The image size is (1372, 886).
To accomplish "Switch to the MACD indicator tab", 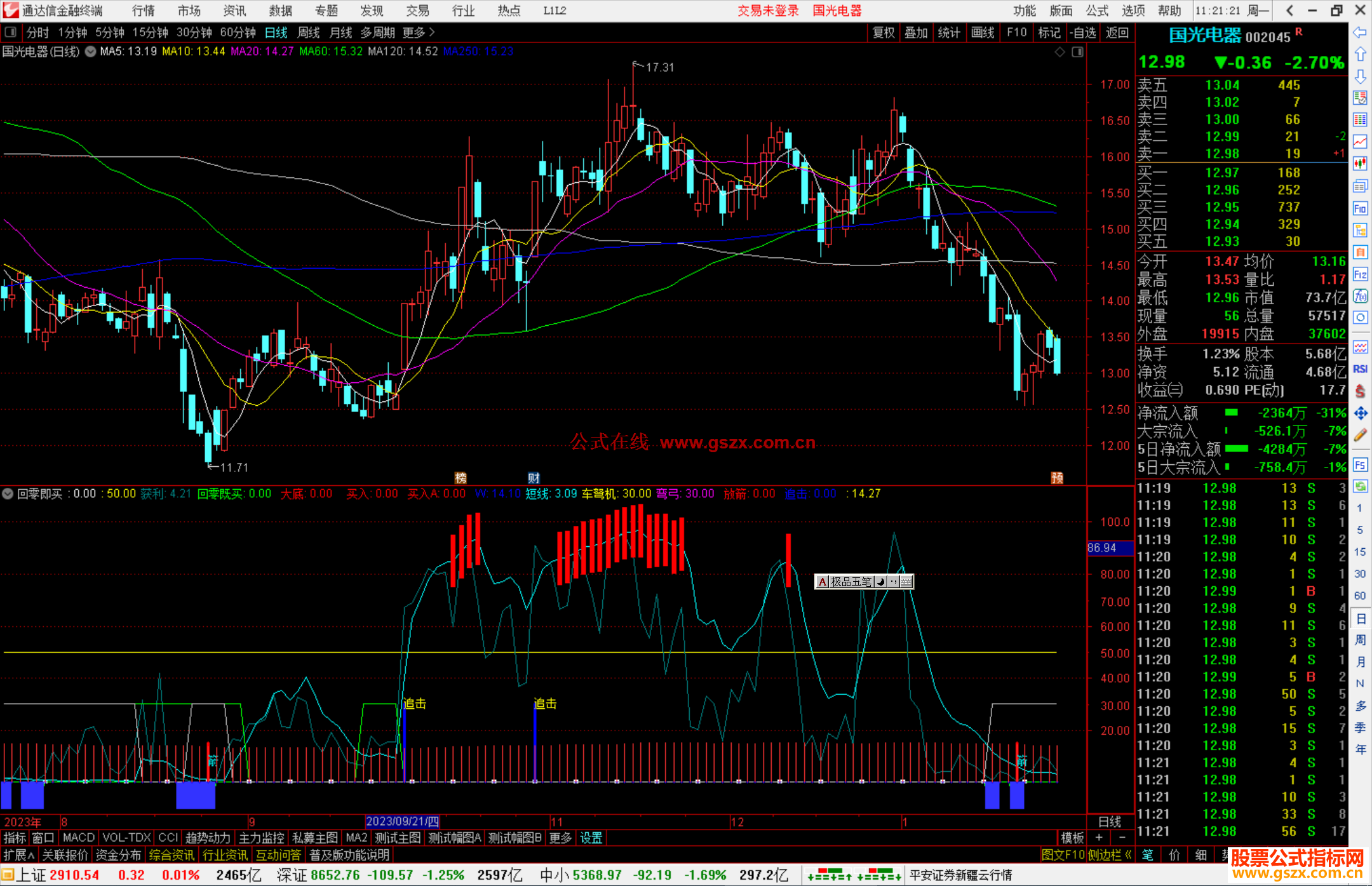I will pyautogui.click(x=78, y=838).
